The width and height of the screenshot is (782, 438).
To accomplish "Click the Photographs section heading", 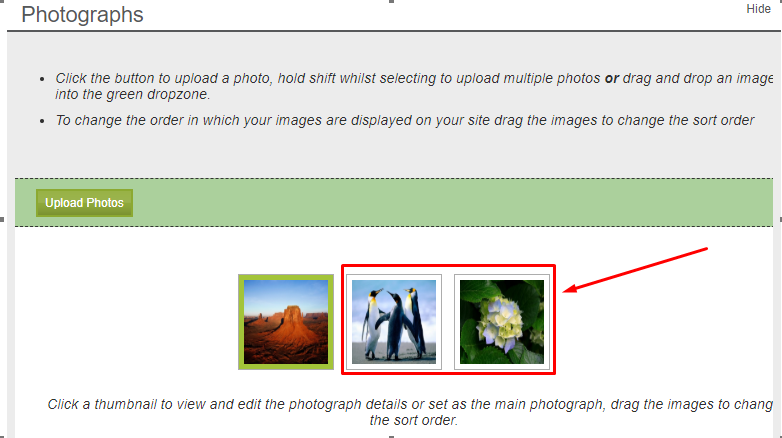I will [x=82, y=14].
